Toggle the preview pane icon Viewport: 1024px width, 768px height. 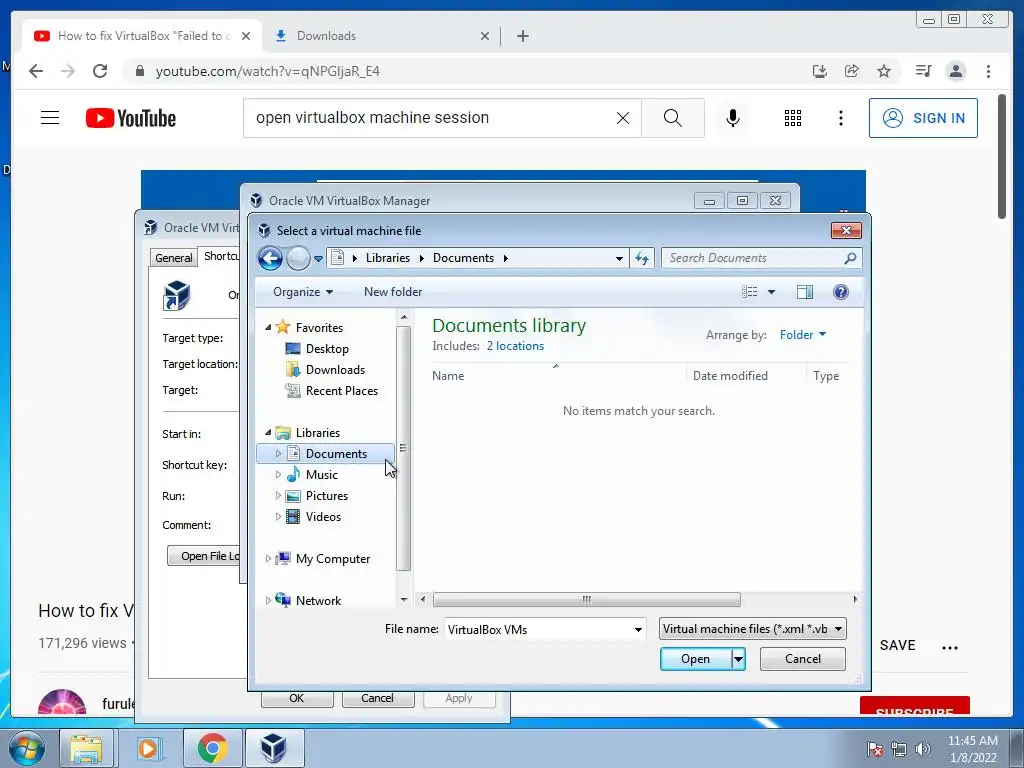[x=805, y=292]
